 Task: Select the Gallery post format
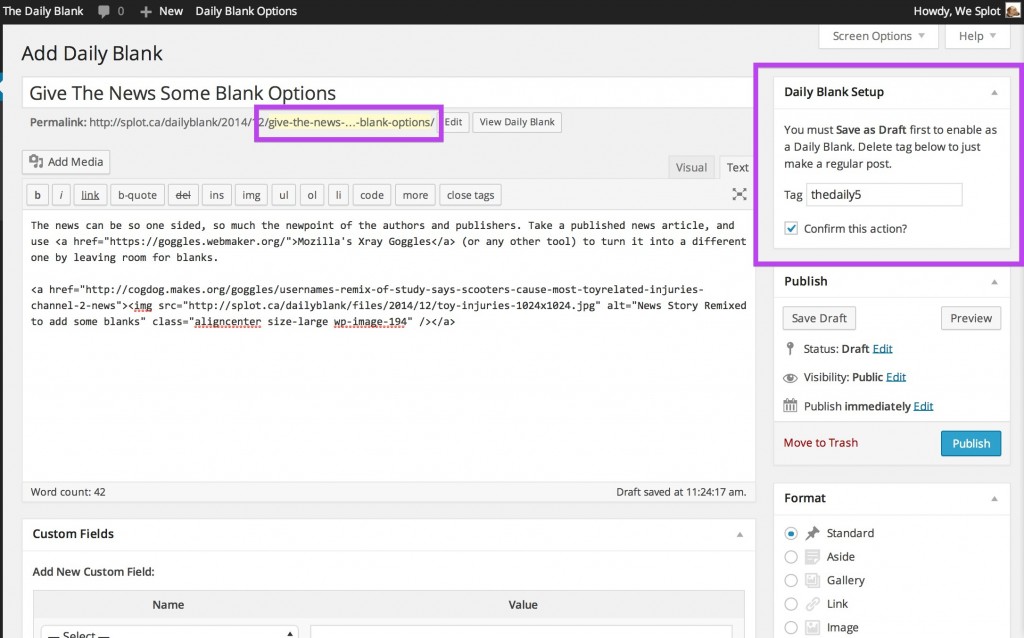[791, 580]
